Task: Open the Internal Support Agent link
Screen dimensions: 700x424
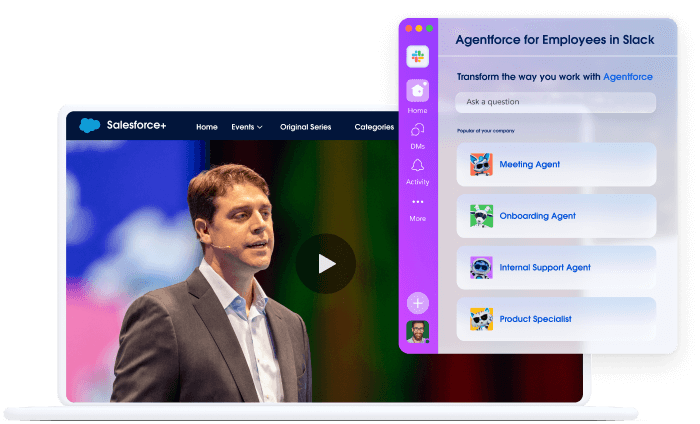Action: point(545,267)
